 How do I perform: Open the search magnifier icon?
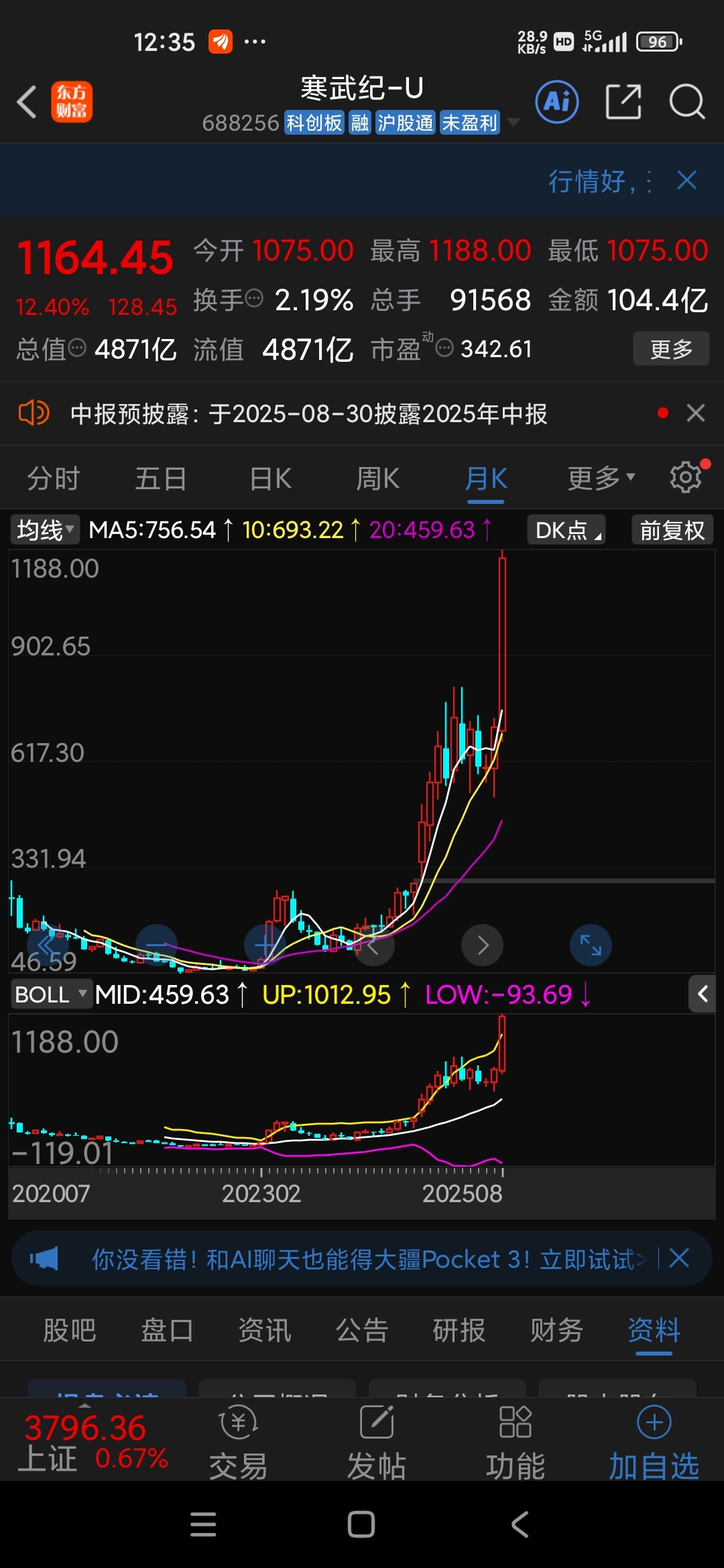[x=687, y=102]
